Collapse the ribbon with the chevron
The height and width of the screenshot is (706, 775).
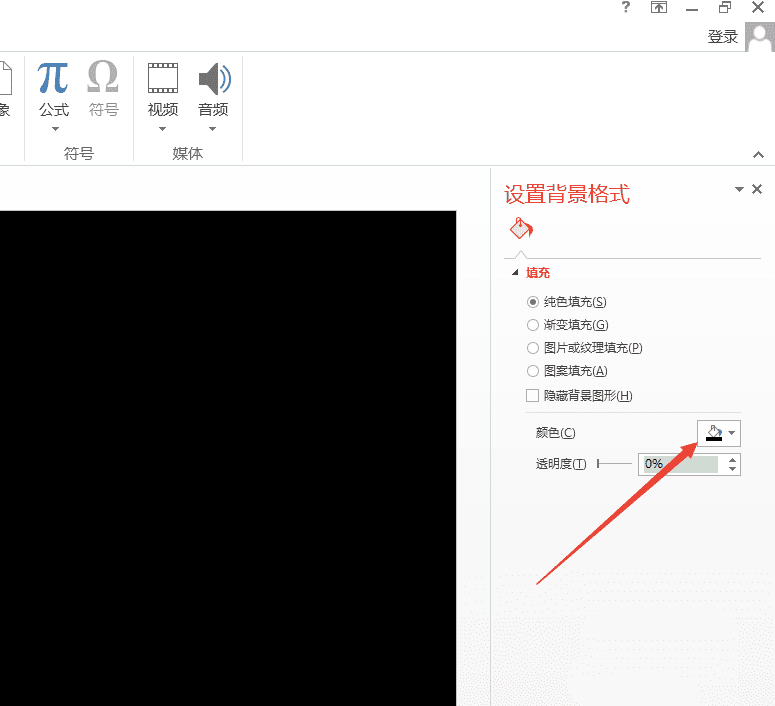click(758, 155)
